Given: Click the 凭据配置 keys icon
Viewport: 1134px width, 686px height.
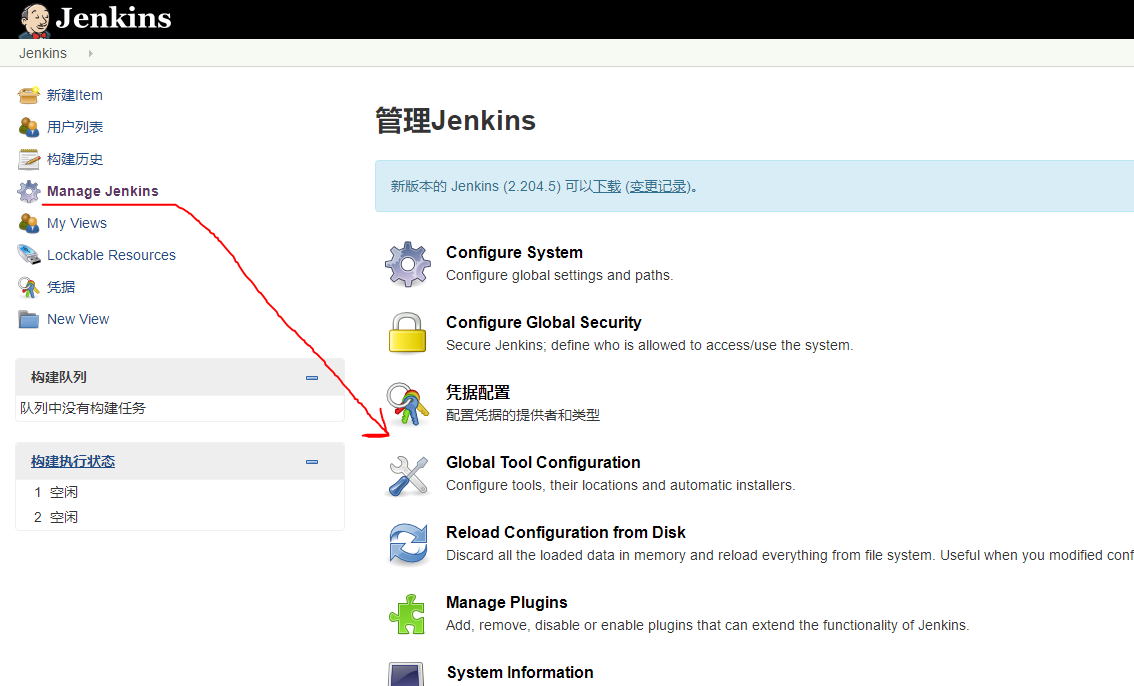Looking at the screenshot, I should click(x=408, y=403).
